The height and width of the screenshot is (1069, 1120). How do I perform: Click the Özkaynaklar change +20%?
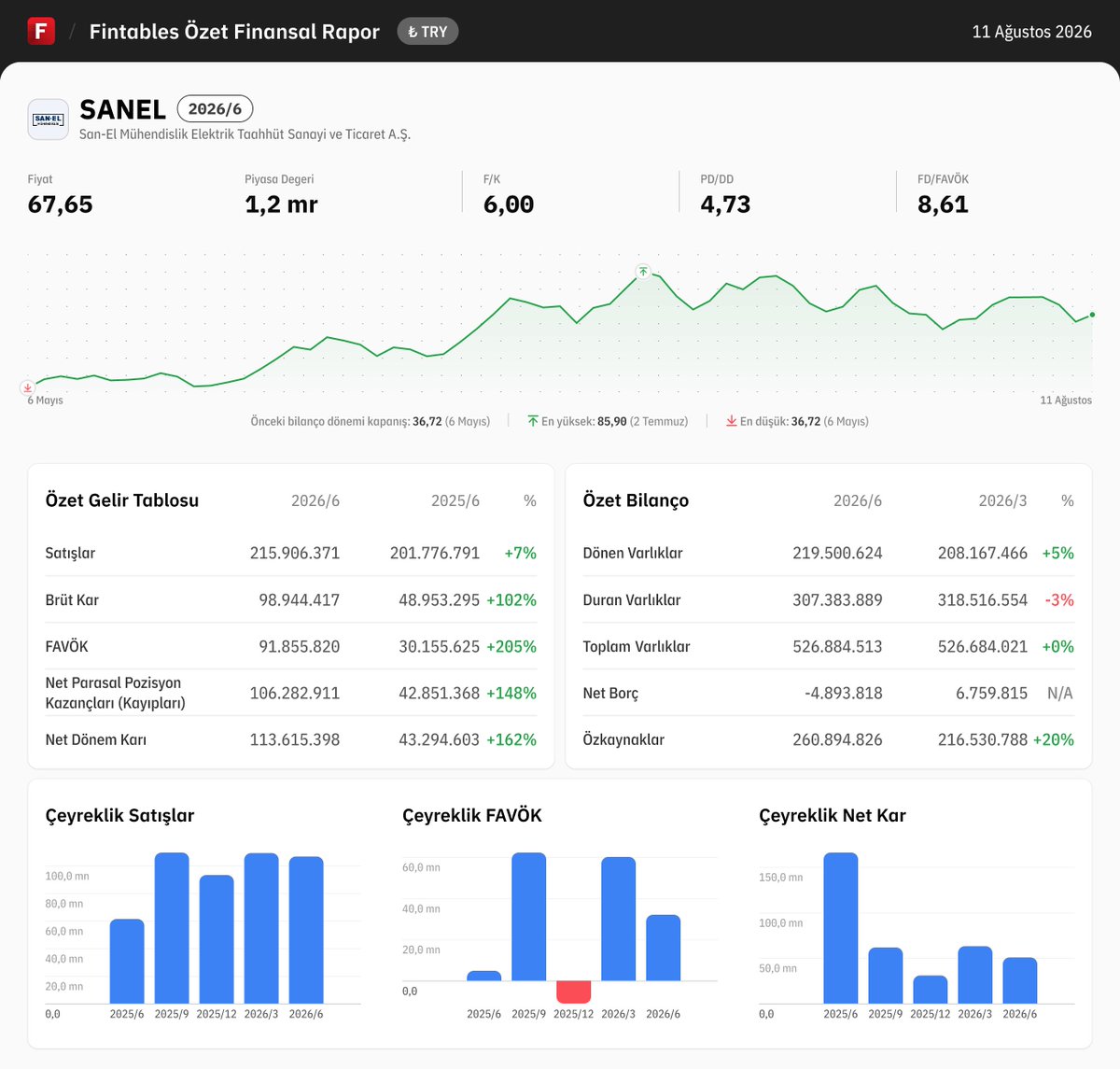[x=1053, y=739]
